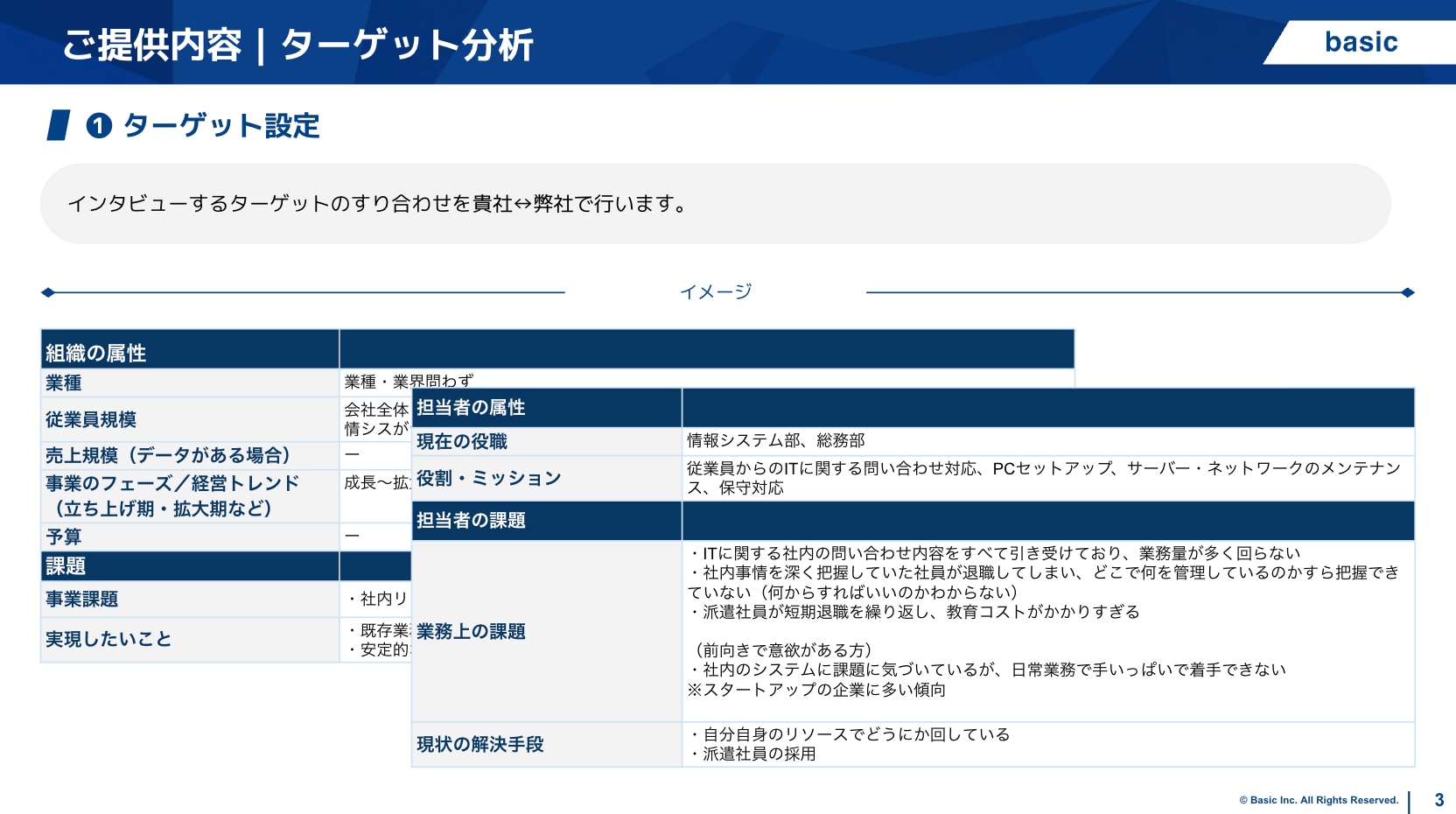Click the 業務上の課題 row label
Viewport: 1456px width, 814px height.
[471, 631]
